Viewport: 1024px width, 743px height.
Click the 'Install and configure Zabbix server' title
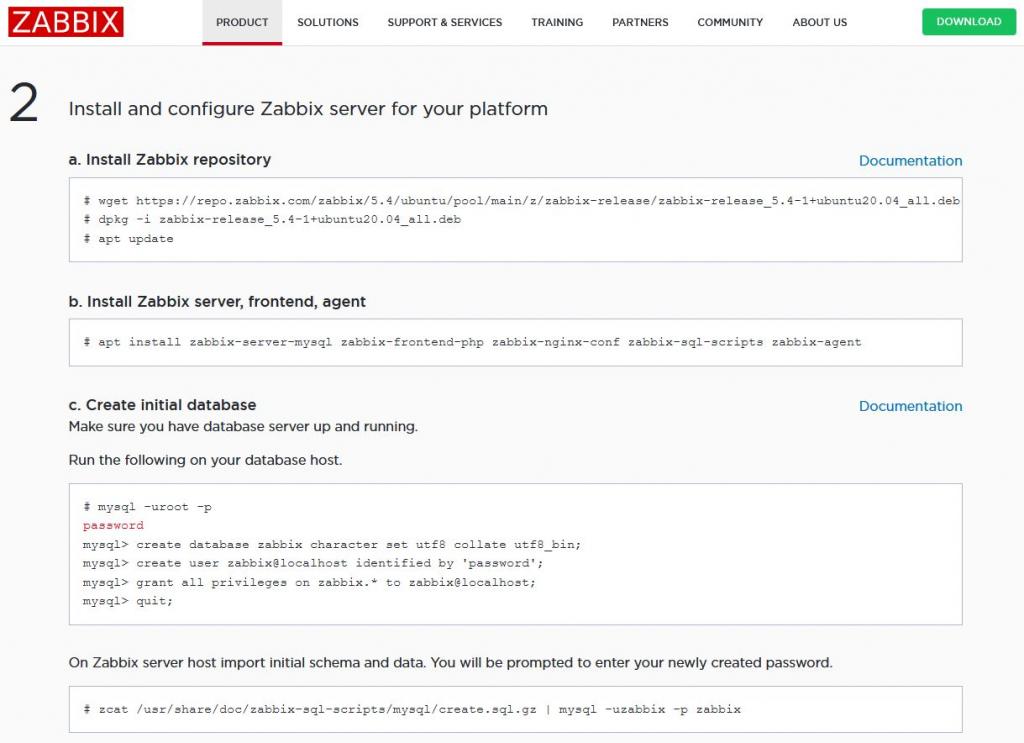(308, 108)
